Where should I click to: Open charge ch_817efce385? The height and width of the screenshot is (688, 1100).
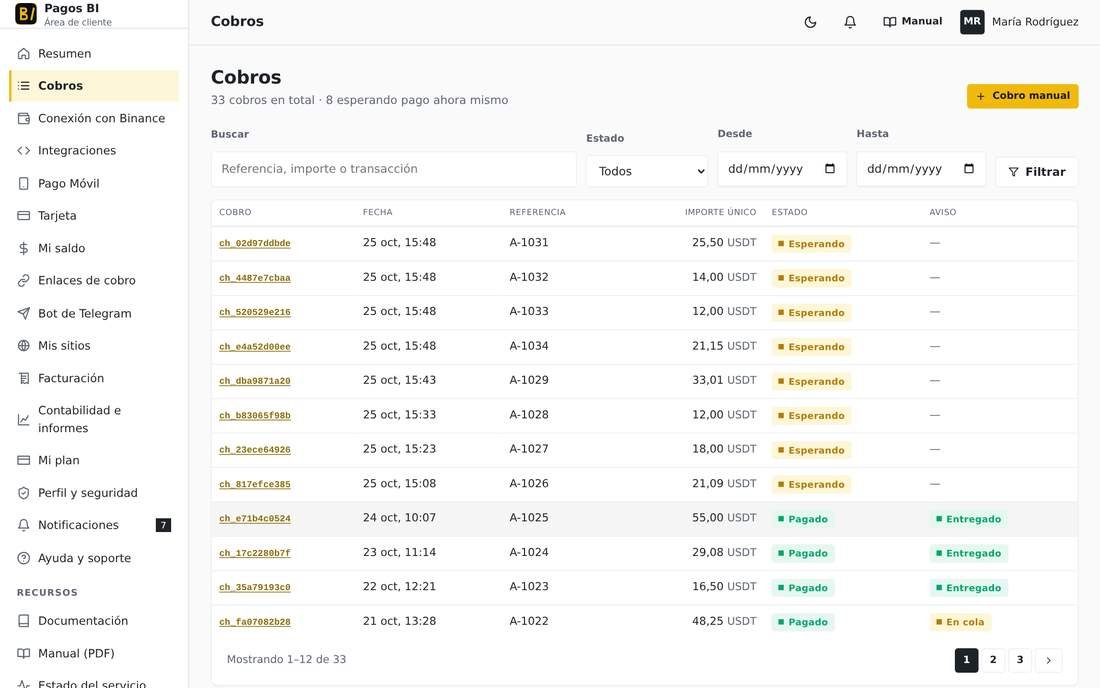[x=255, y=484]
